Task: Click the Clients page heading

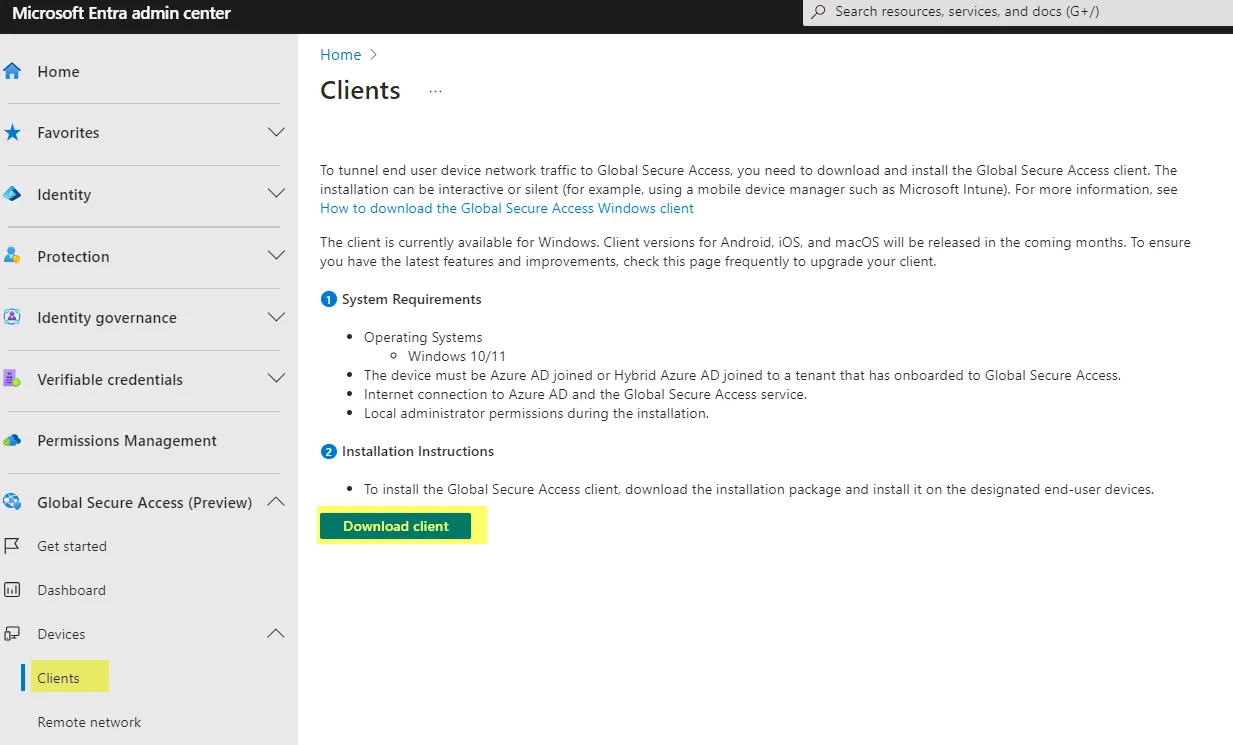Action: click(x=360, y=90)
